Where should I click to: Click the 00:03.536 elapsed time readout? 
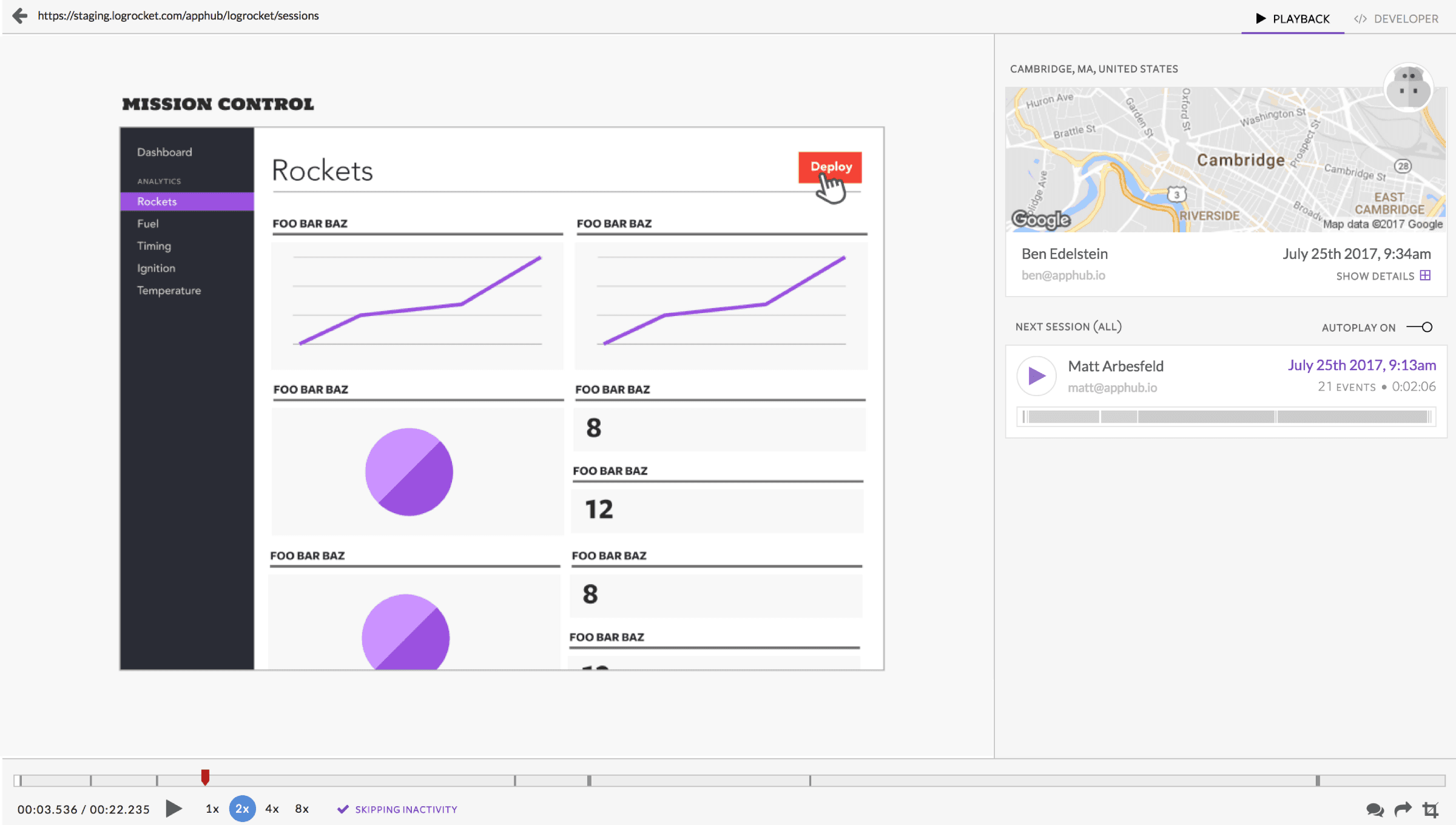point(47,809)
